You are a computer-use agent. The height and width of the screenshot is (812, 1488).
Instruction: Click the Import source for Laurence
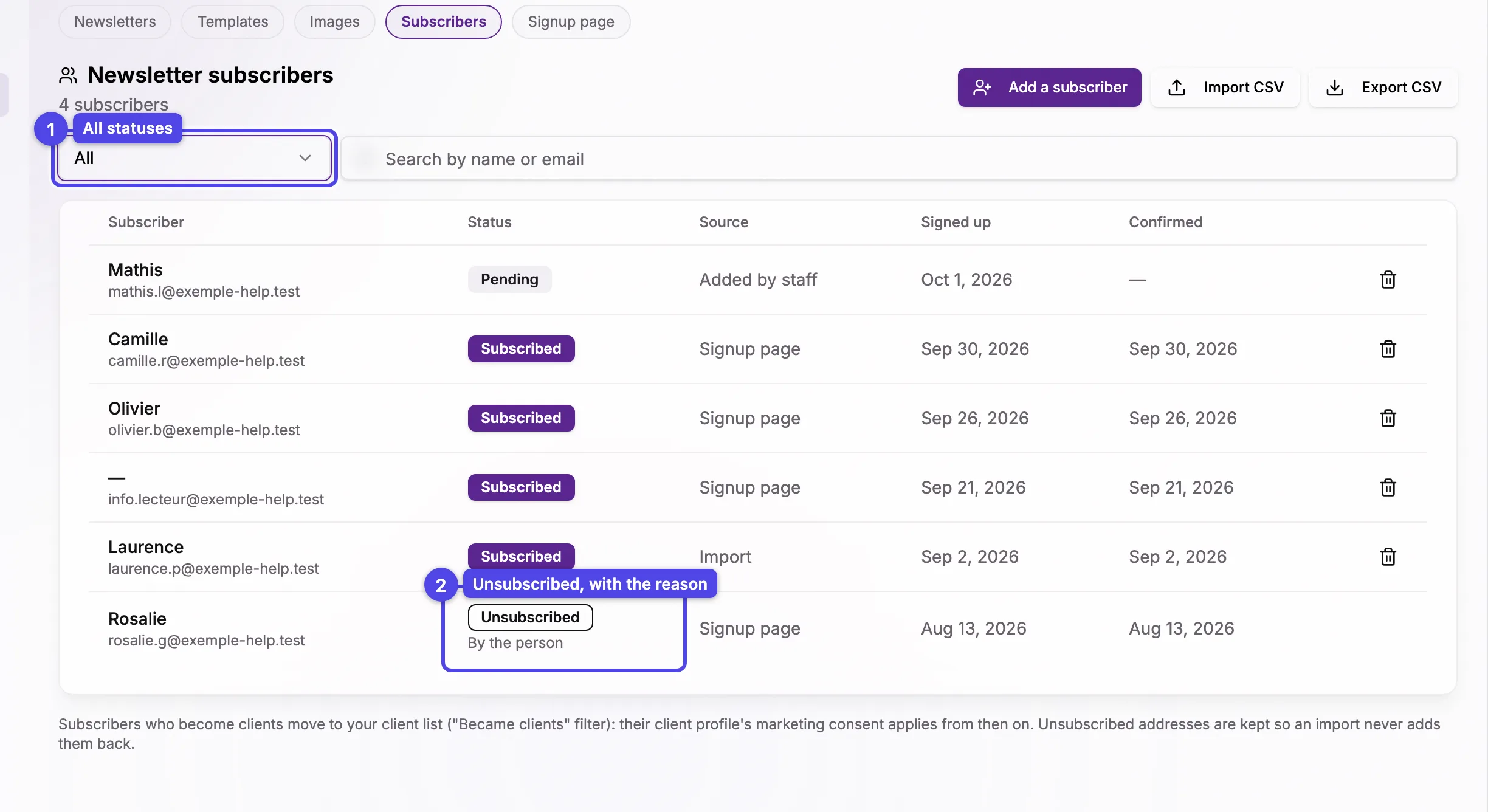click(x=725, y=557)
